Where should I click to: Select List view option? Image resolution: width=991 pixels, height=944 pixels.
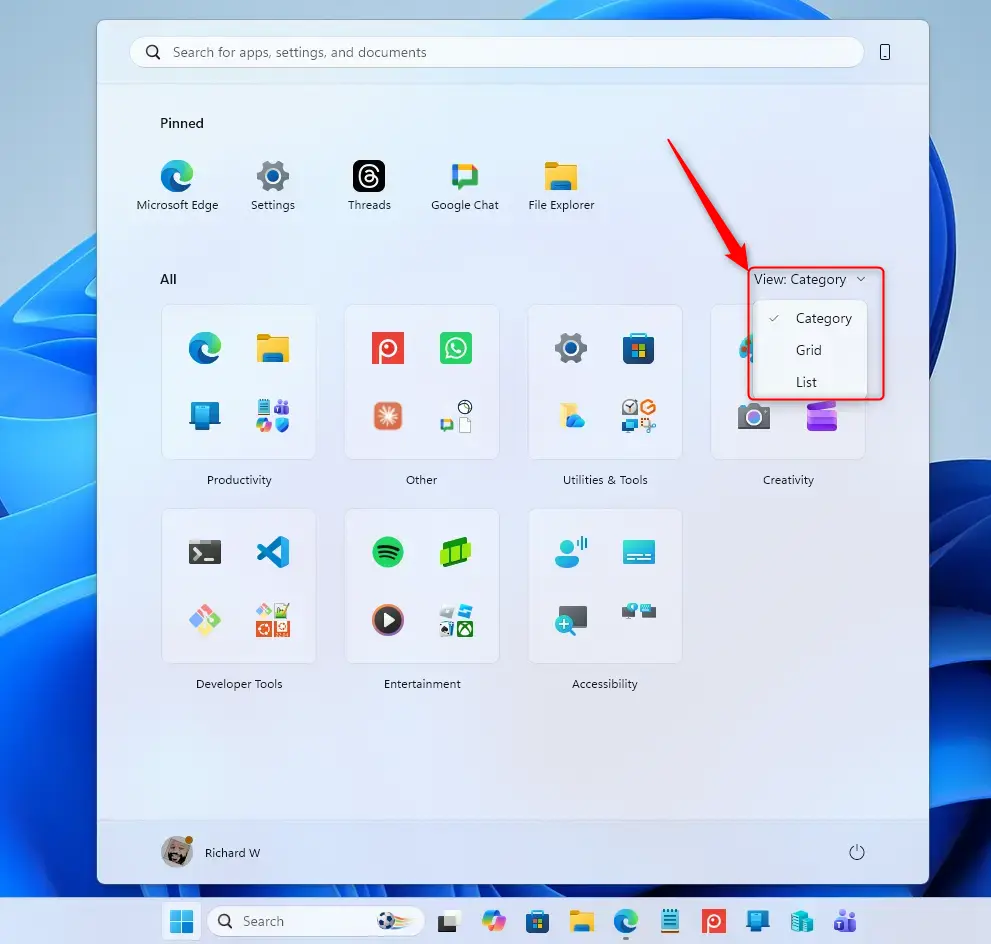(810, 382)
